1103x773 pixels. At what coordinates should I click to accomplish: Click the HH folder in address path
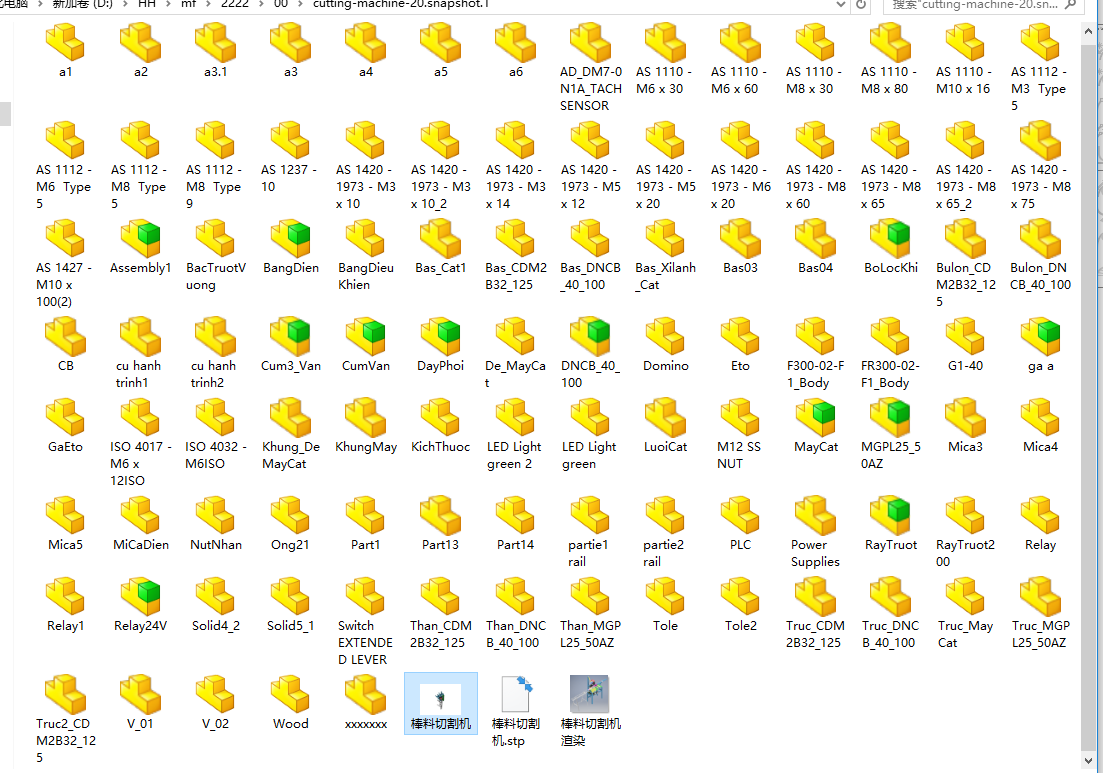tap(146, 4)
